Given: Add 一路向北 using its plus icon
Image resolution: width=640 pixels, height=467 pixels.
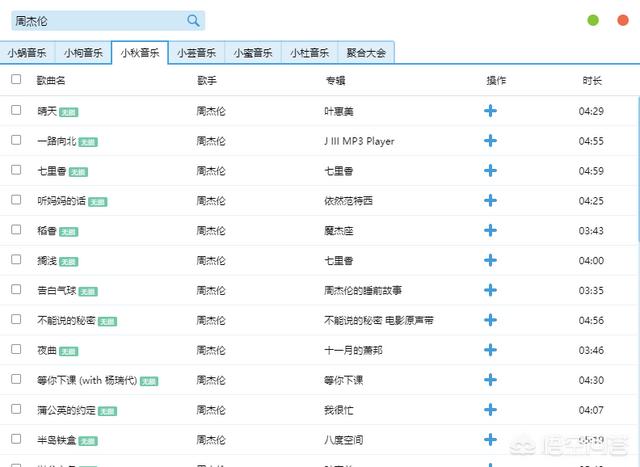Looking at the screenshot, I should [490, 141].
